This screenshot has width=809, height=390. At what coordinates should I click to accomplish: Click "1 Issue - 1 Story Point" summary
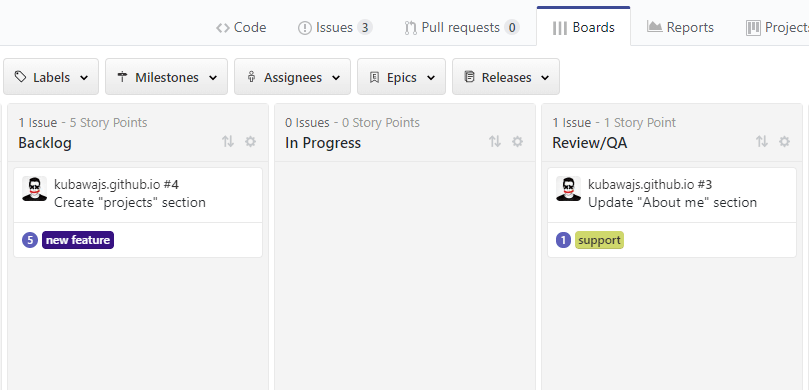pyautogui.click(x=614, y=123)
